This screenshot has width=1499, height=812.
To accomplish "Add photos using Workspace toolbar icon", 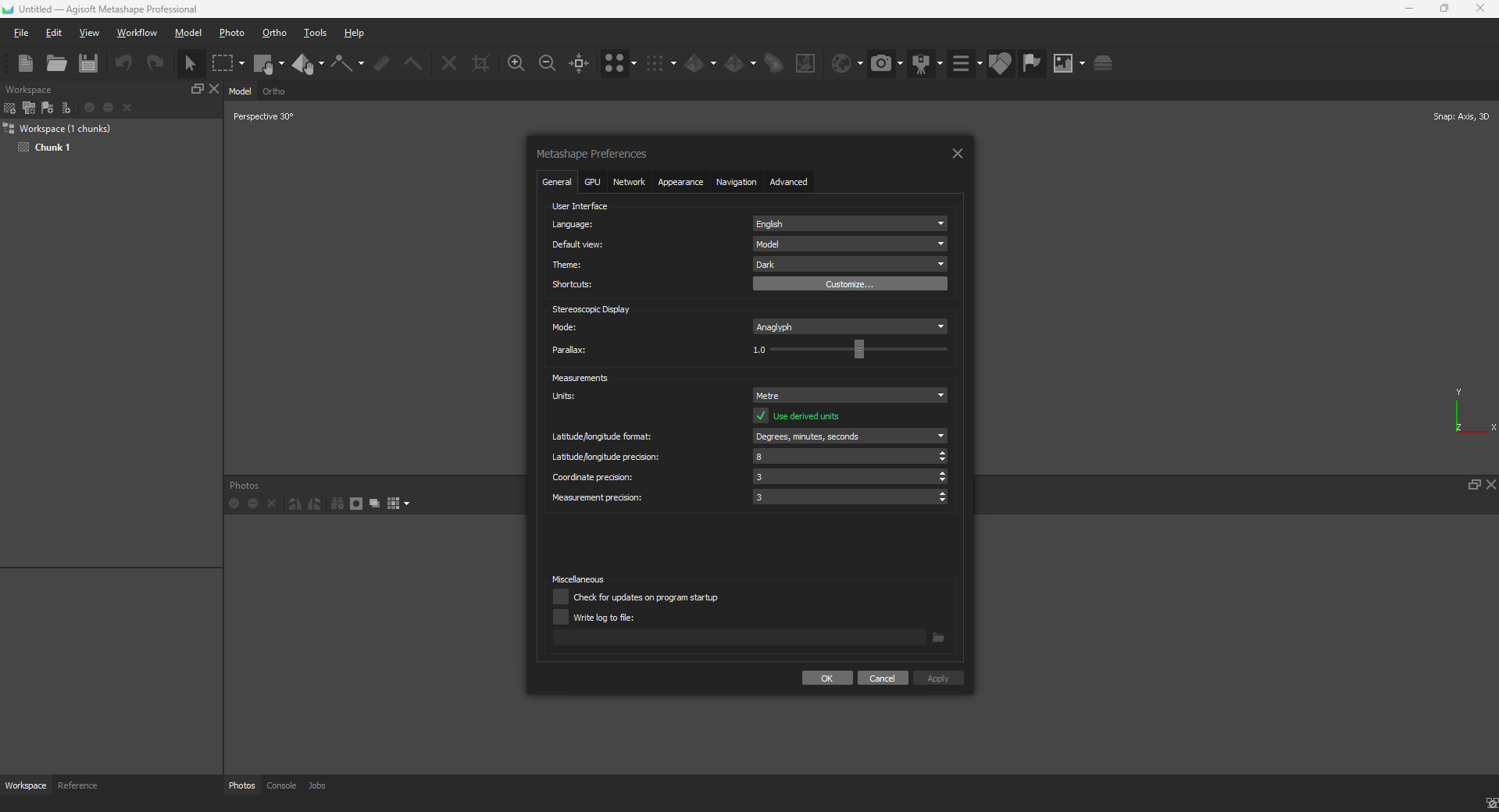I will click(29, 108).
